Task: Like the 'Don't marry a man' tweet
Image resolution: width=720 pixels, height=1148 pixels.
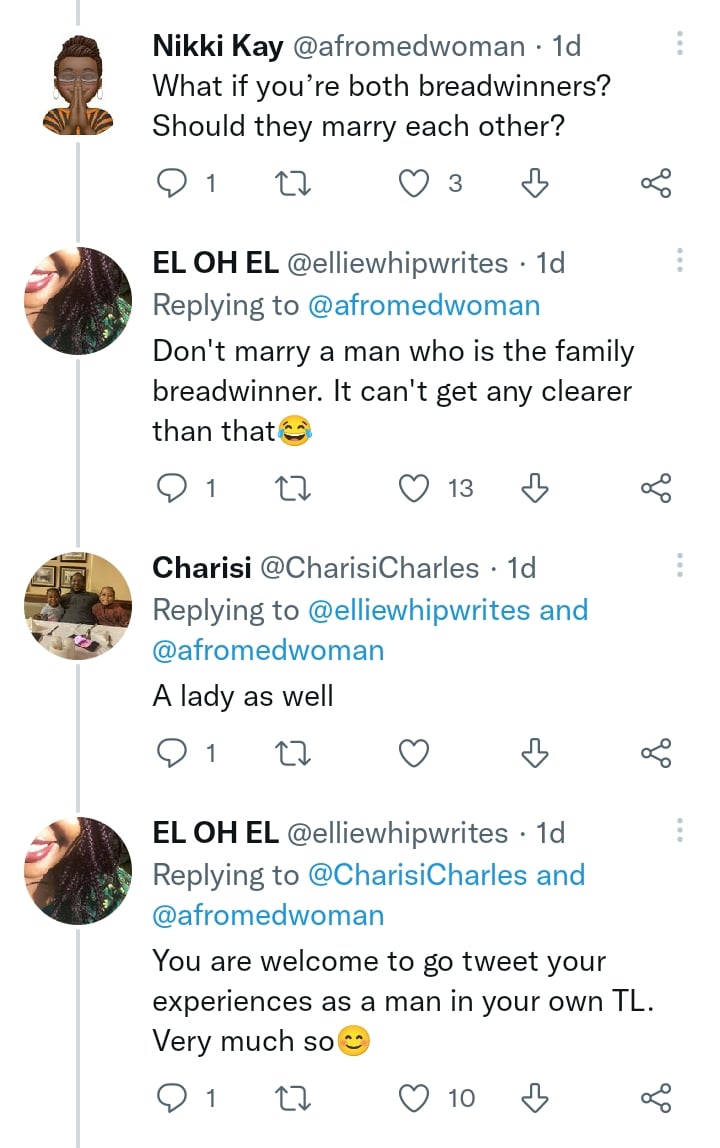Action: [415, 488]
